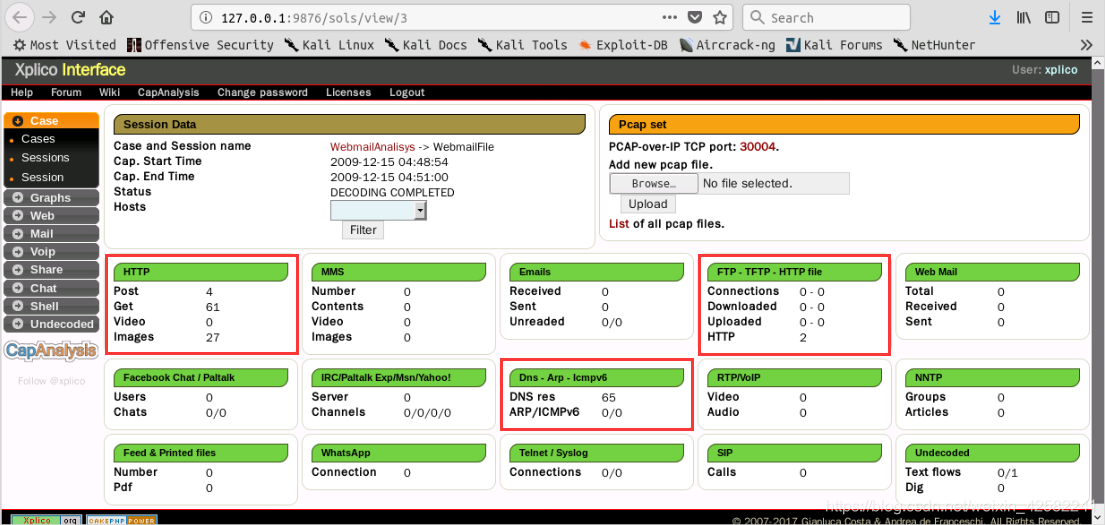The height and width of the screenshot is (525, 1105).
Task: Expand the Mail sidebar section
Action: [50, 234]
